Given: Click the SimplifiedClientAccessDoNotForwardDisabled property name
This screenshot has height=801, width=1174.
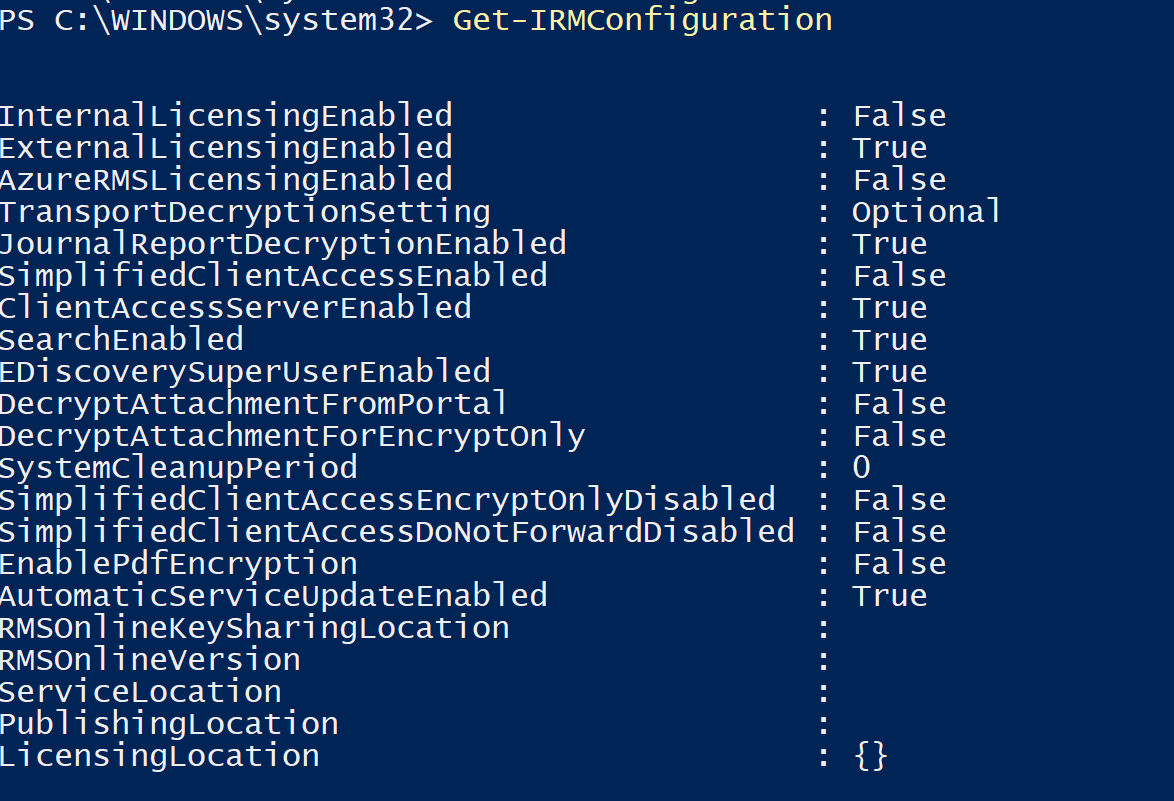Looking at the screenshot, I should (397, 532).
